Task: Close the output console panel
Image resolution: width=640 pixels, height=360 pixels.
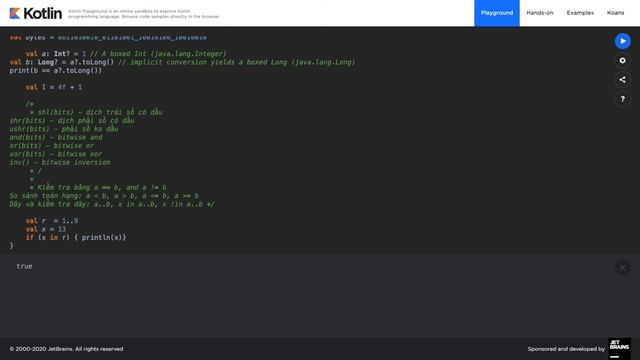Action: point(622,268)
